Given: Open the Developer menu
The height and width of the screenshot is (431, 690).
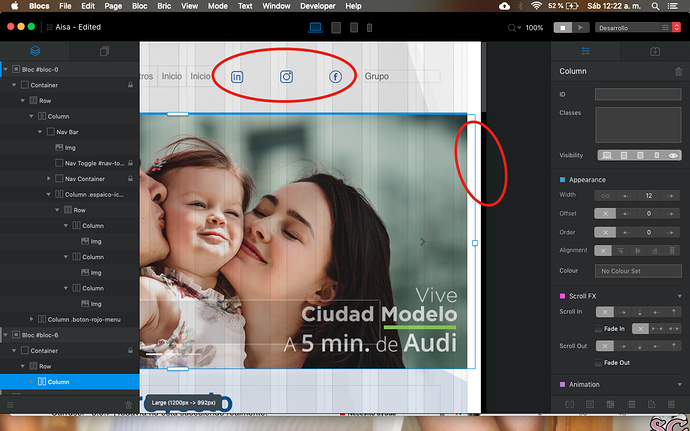Looking at the screenshot, I should click(319, 6).
